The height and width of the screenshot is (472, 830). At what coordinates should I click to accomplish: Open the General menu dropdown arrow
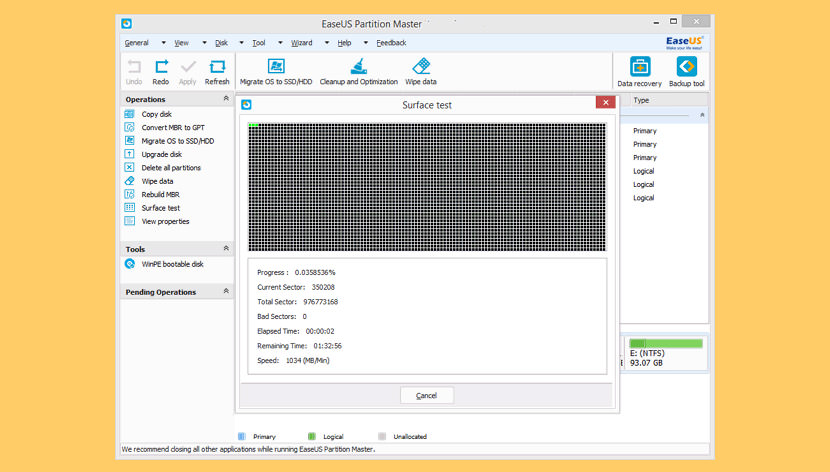pos(164,43)
